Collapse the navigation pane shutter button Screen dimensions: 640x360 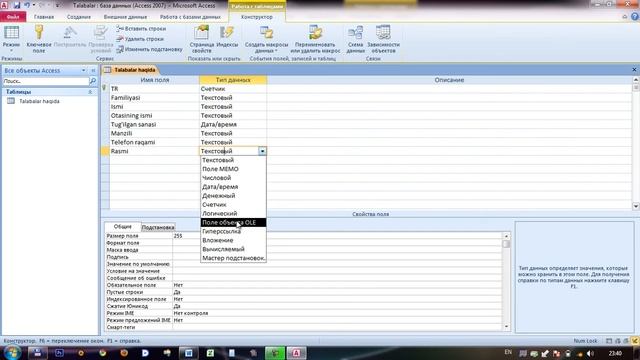(x=93, y=70)
